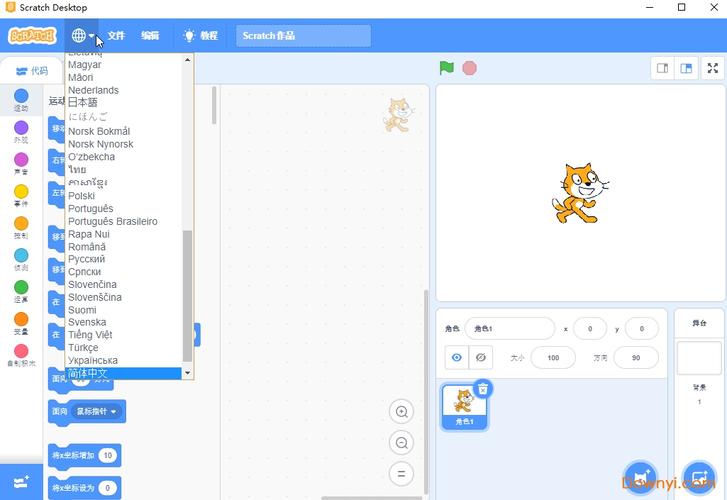This screenshot has width=727, height=500.
Task: Choose Polski language
Action: point(123,196)
